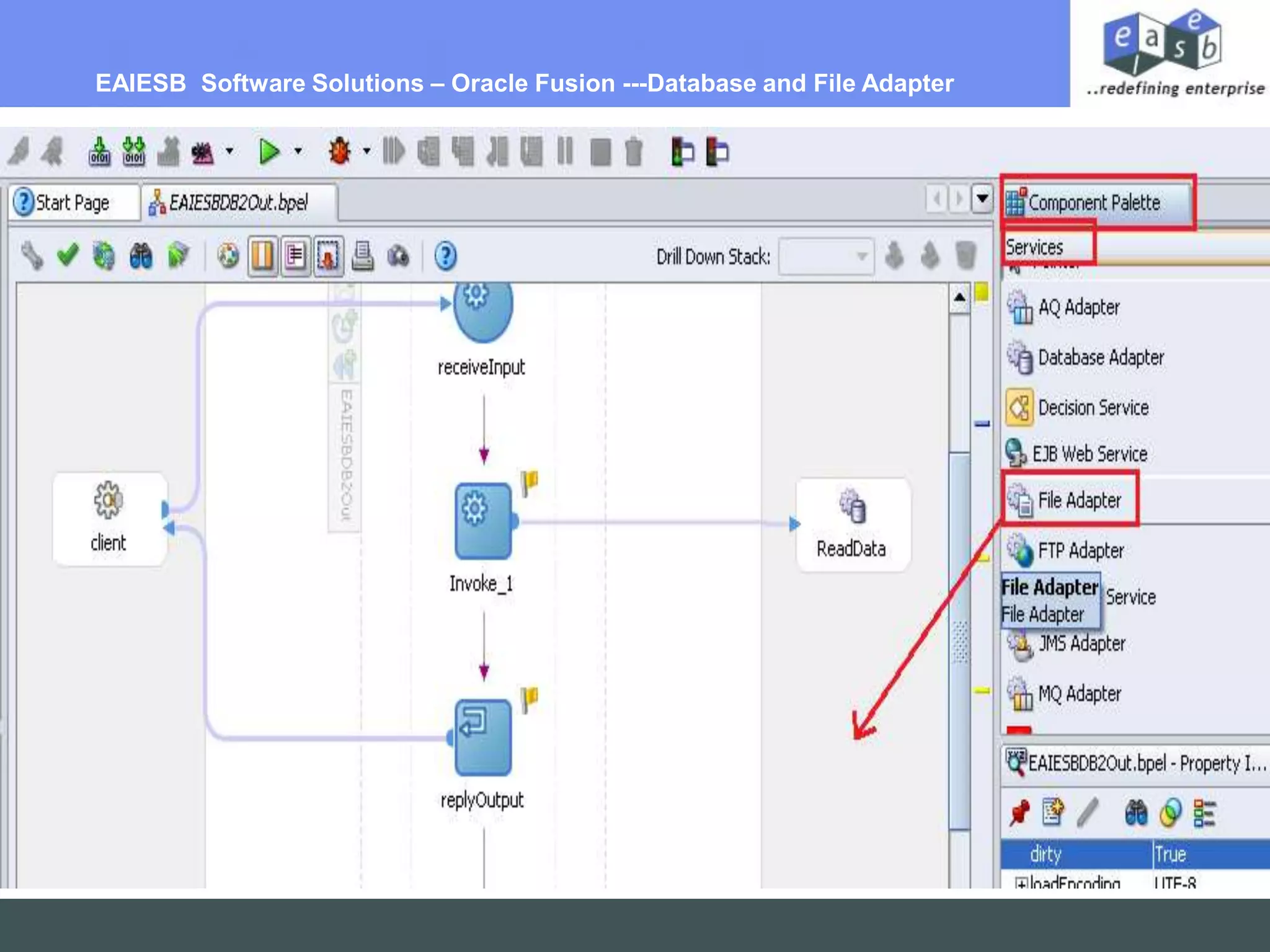This screenshot has height=952, width=1270.
Task: Toggle the orange layout view button
Action: click(262, 255)
